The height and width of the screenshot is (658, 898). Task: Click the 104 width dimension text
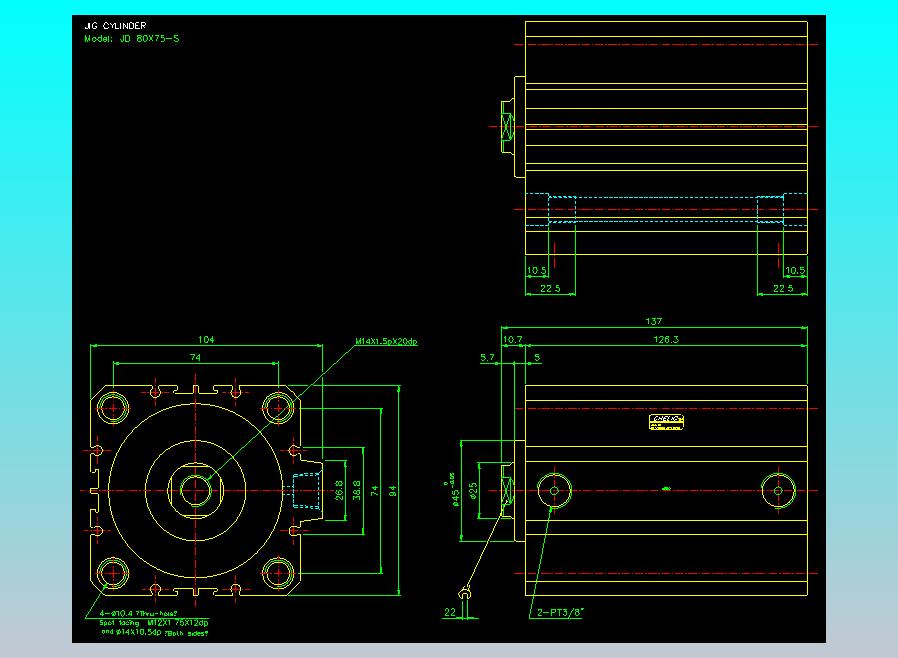[206, 340]
